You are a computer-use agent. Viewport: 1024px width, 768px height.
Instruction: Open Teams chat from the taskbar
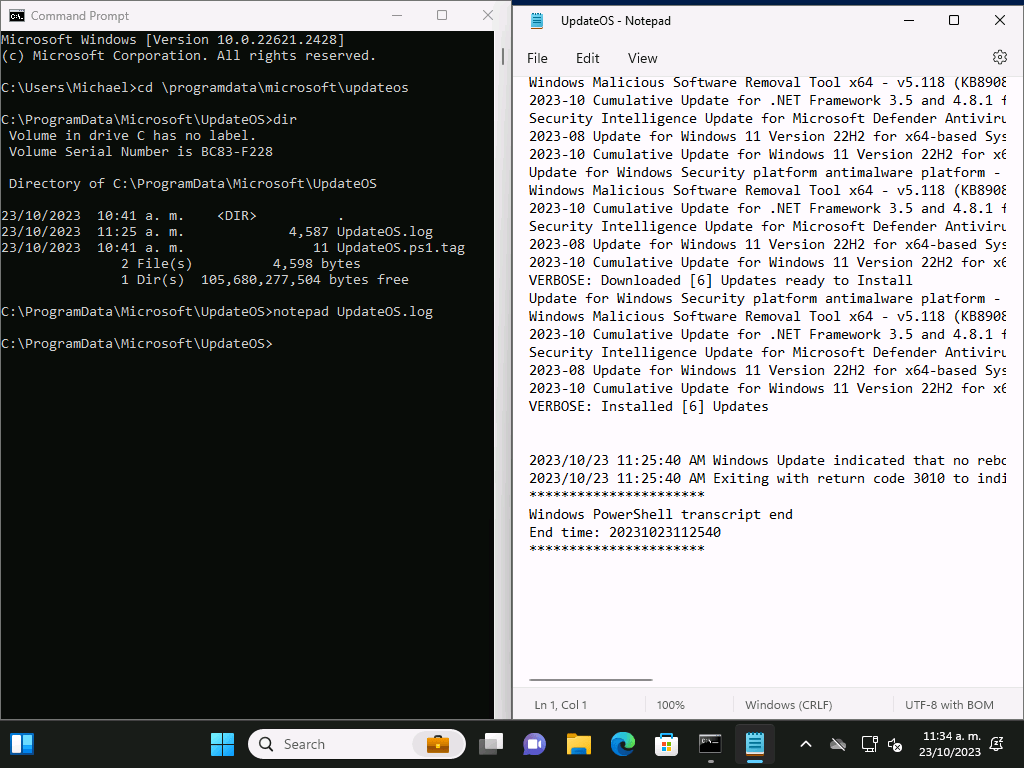(534, 744)
